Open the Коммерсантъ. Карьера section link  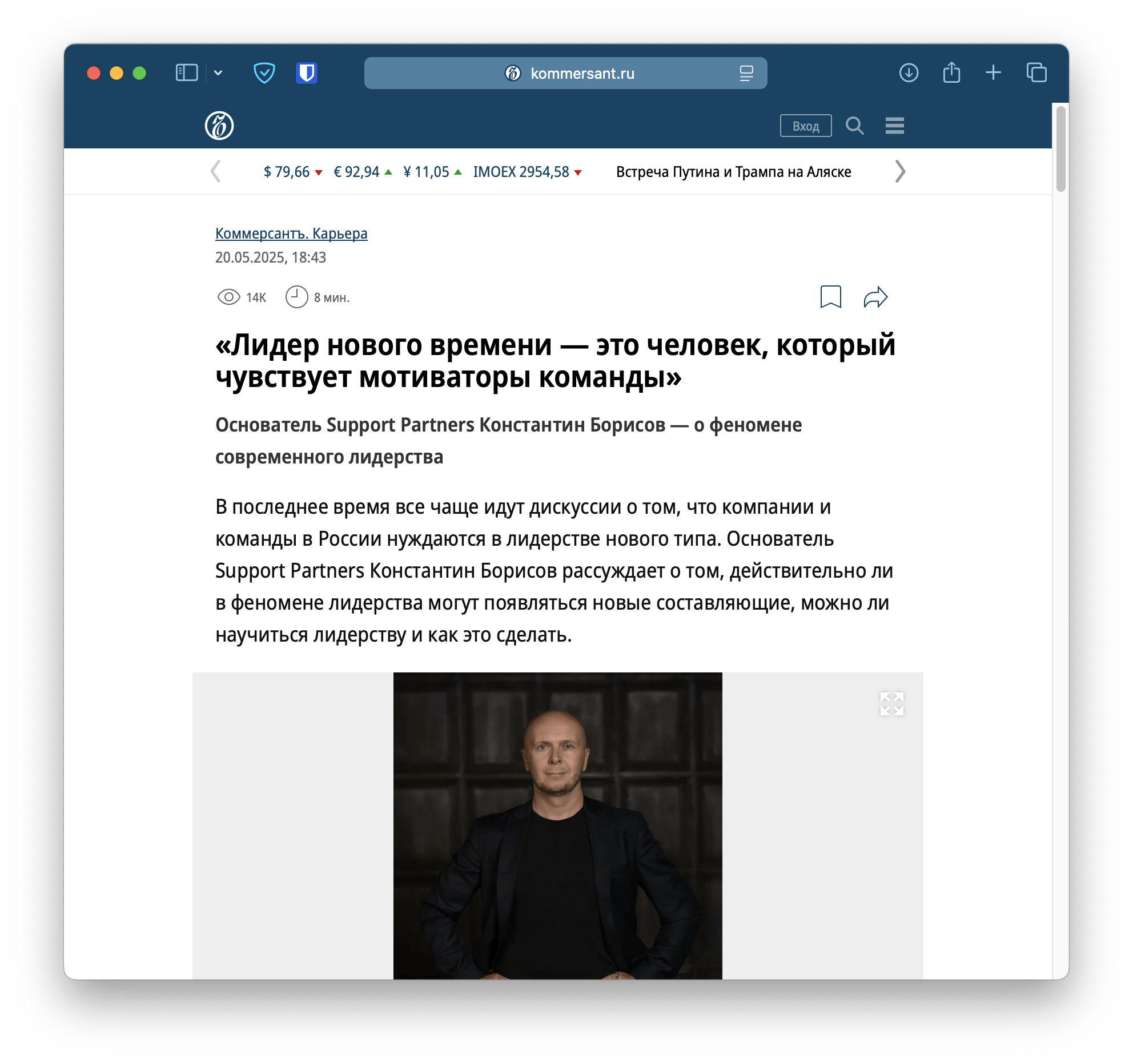tap(291, 233)
